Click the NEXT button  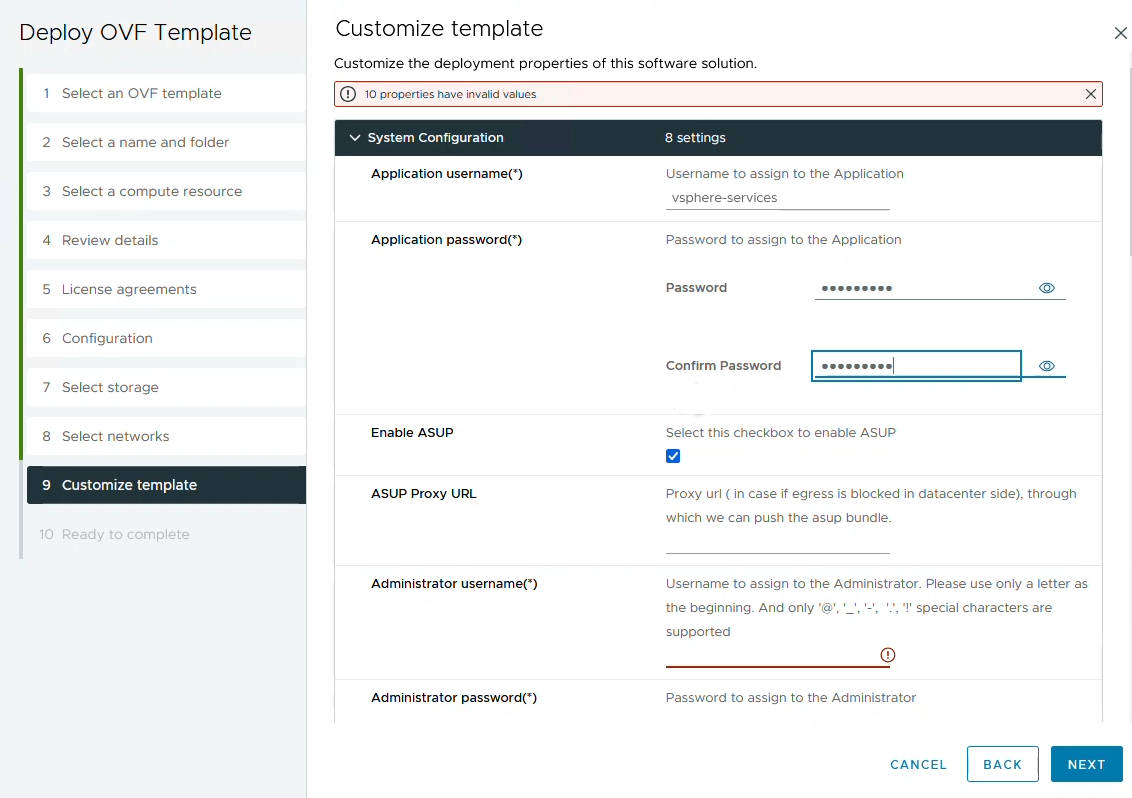1086,764
